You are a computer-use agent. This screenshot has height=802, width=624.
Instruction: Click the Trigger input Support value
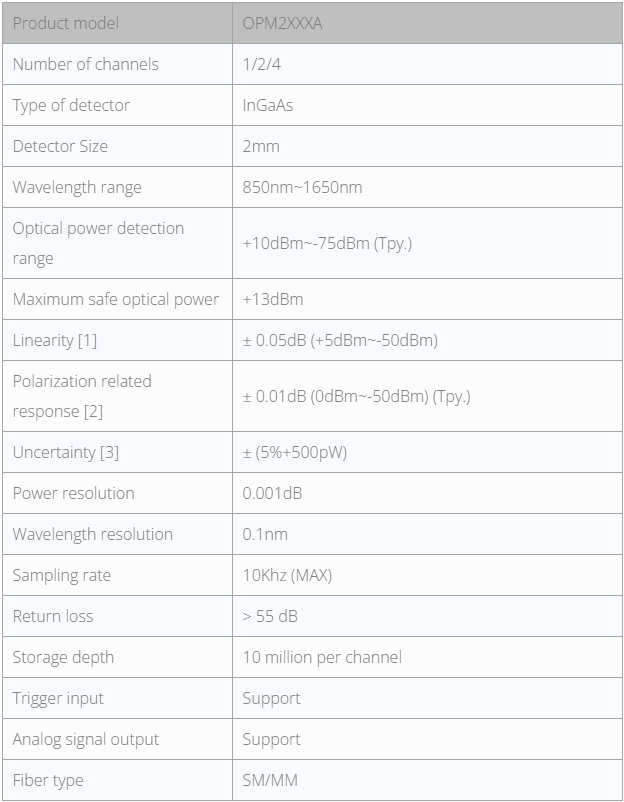[x=271, y=698]
